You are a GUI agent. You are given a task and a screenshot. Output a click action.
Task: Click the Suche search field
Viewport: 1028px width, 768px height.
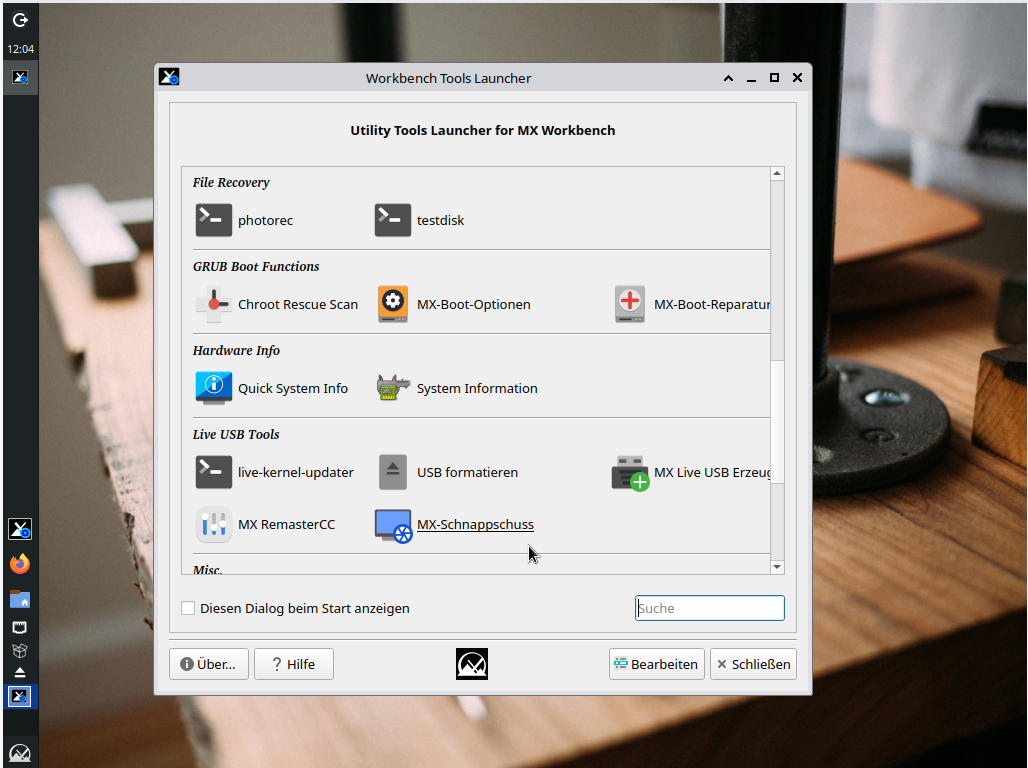coord(709,608)
